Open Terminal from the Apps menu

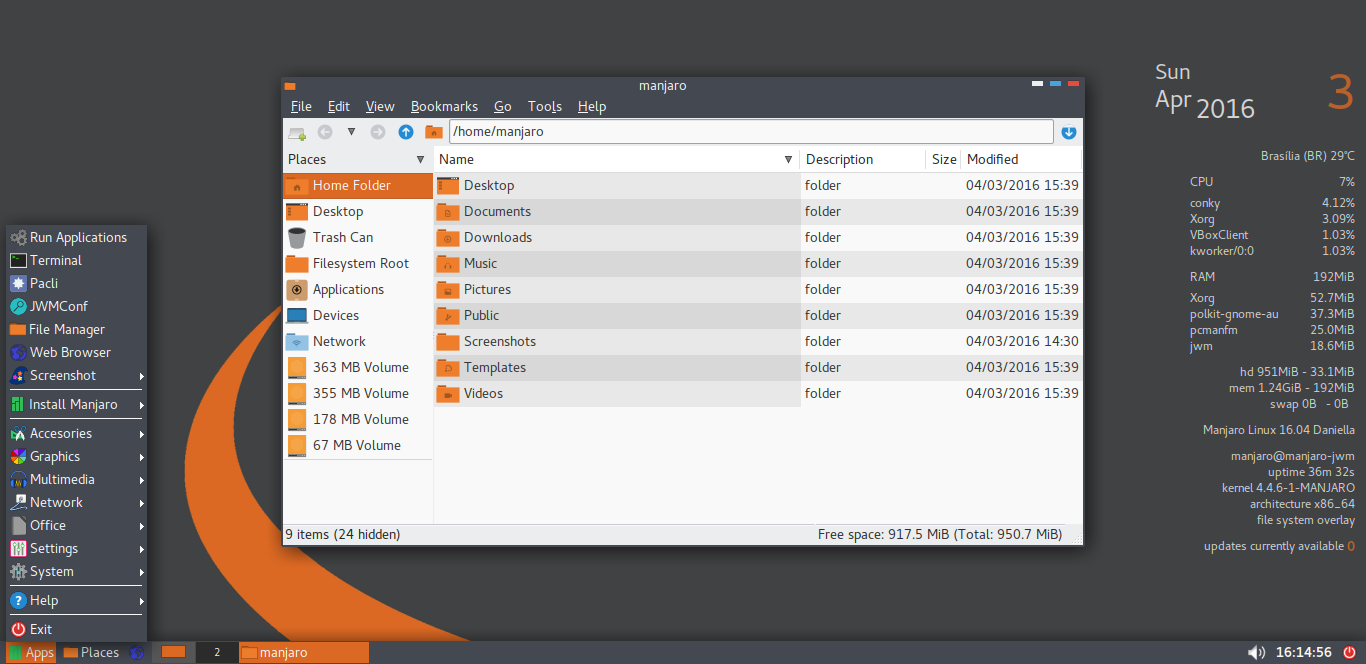[x=56, y=261]
